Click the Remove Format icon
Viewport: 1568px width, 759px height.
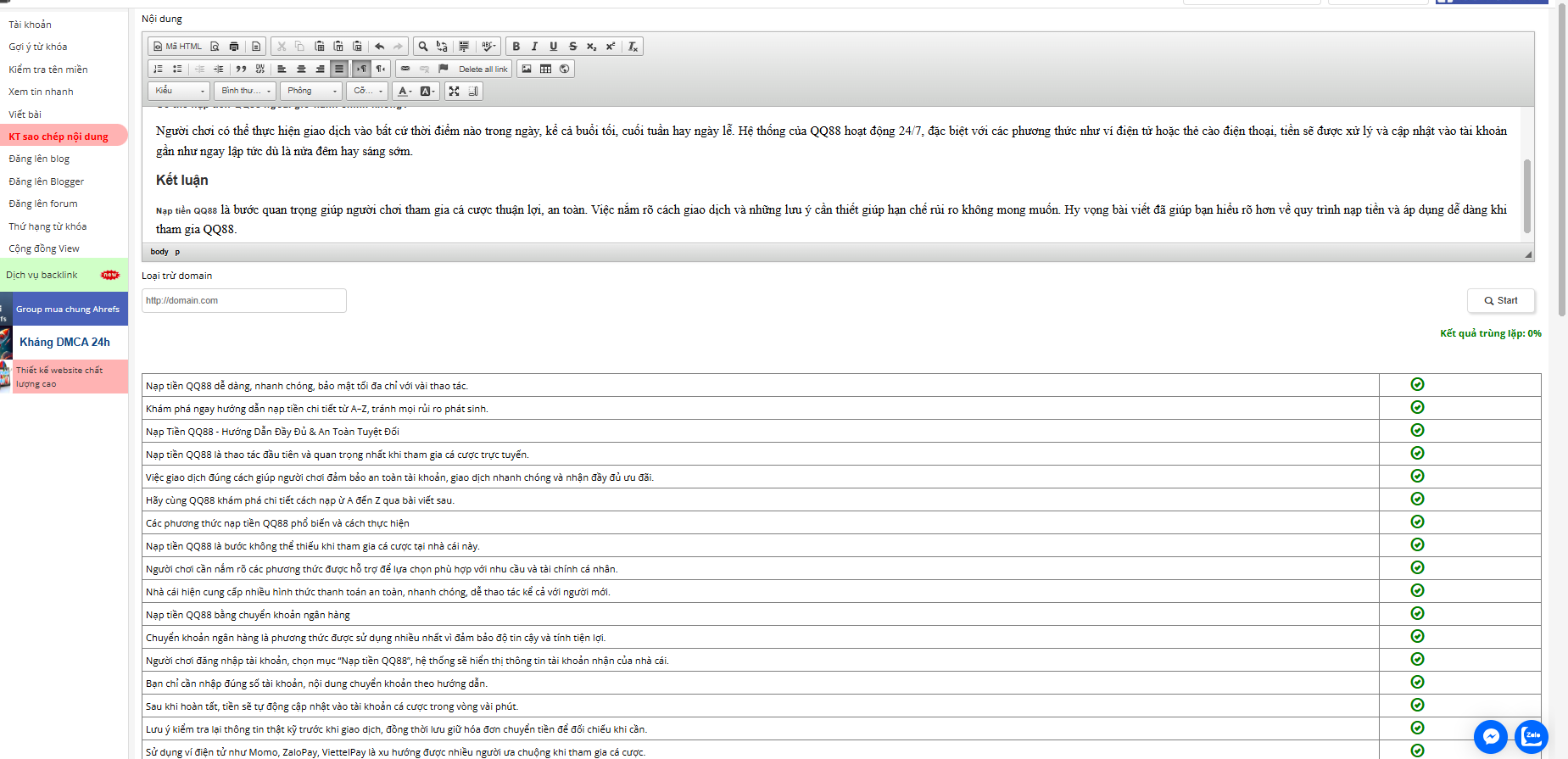[633, 47]
